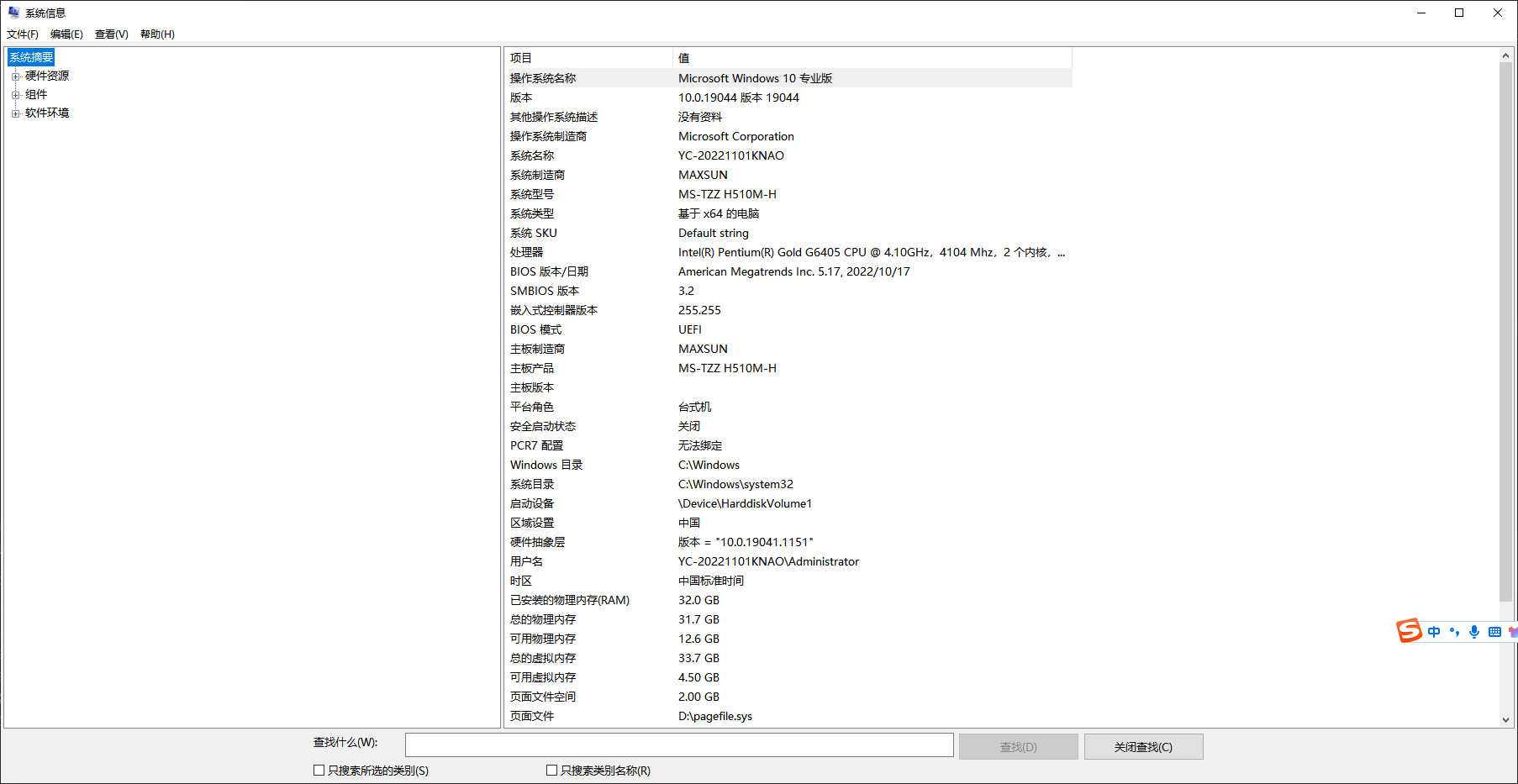The height and width of the screenshot is (784, 1518).
Task: Select the Windows 目录 row
Action: click(788, 465)
